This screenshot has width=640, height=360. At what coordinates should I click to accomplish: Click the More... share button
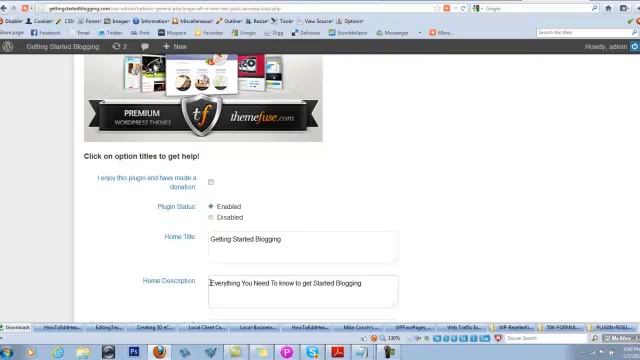coord(441,33)
